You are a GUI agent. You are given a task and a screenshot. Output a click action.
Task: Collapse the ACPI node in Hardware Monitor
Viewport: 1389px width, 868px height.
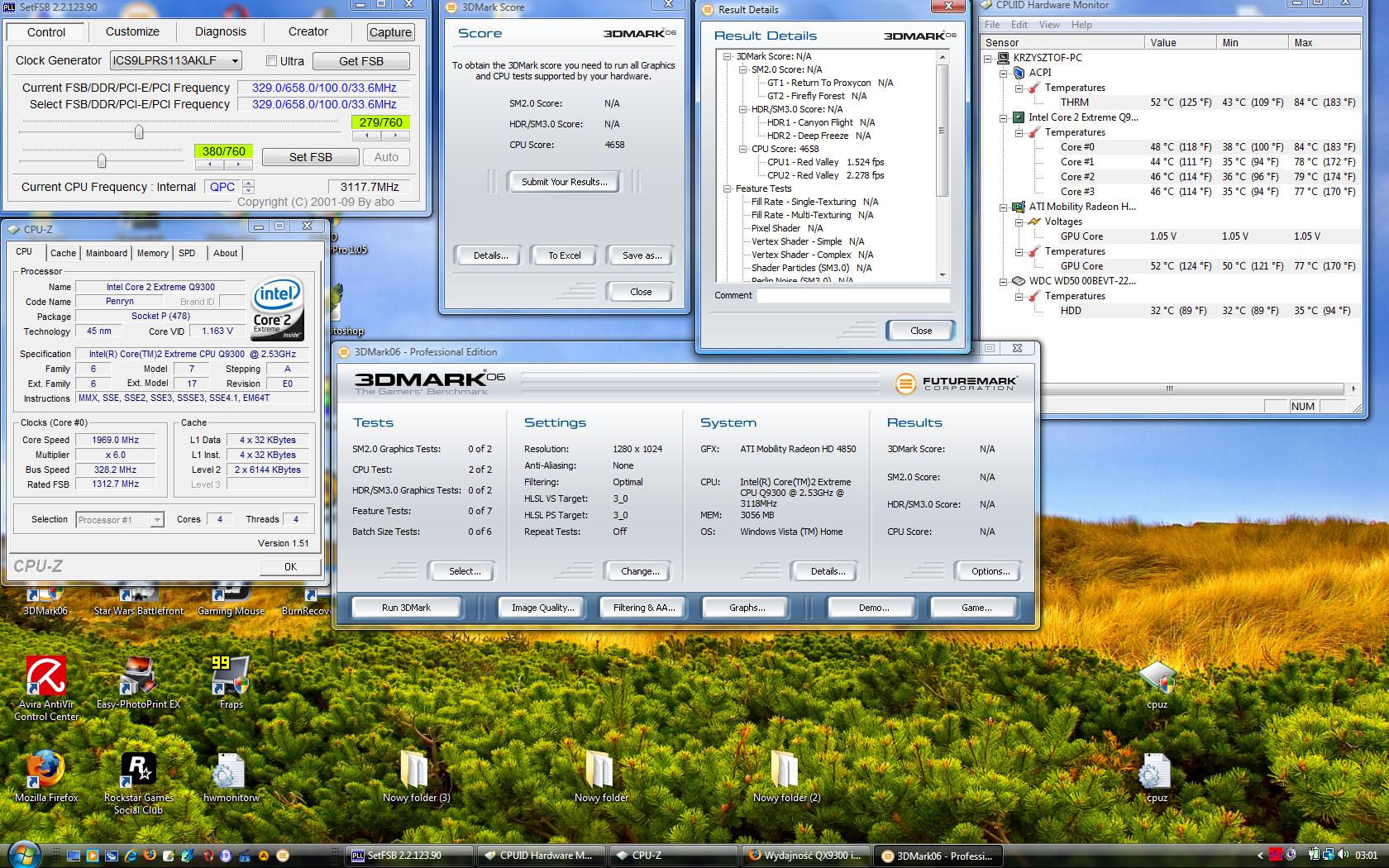(1004, 73)
